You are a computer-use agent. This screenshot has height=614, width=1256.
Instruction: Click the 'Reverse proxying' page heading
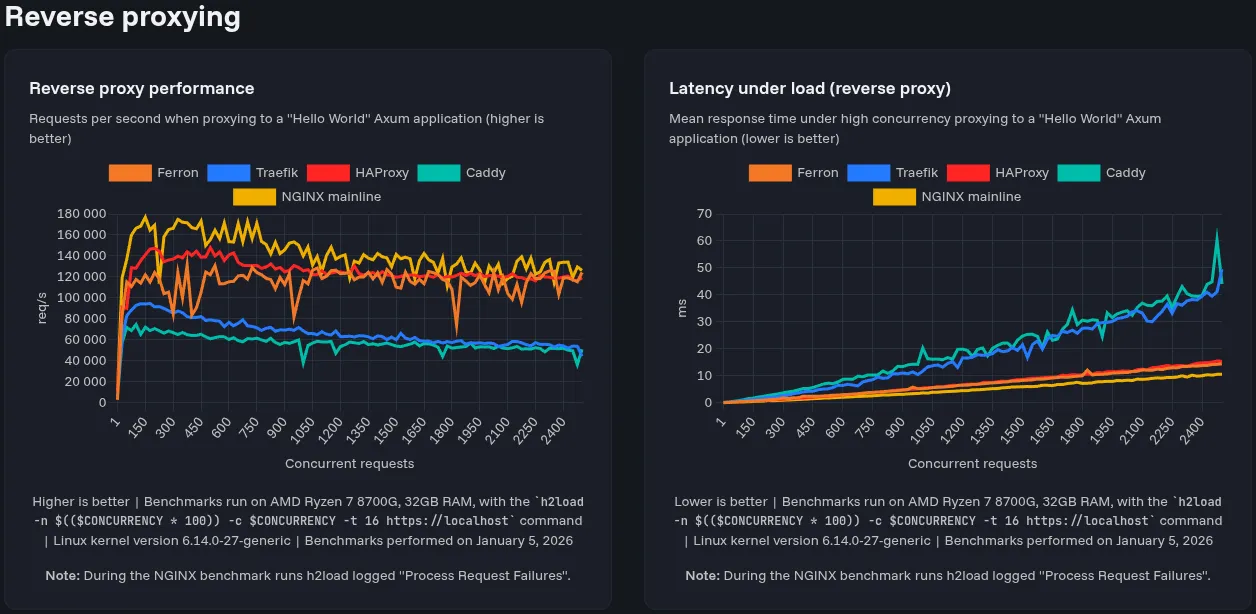pos(122,17)
